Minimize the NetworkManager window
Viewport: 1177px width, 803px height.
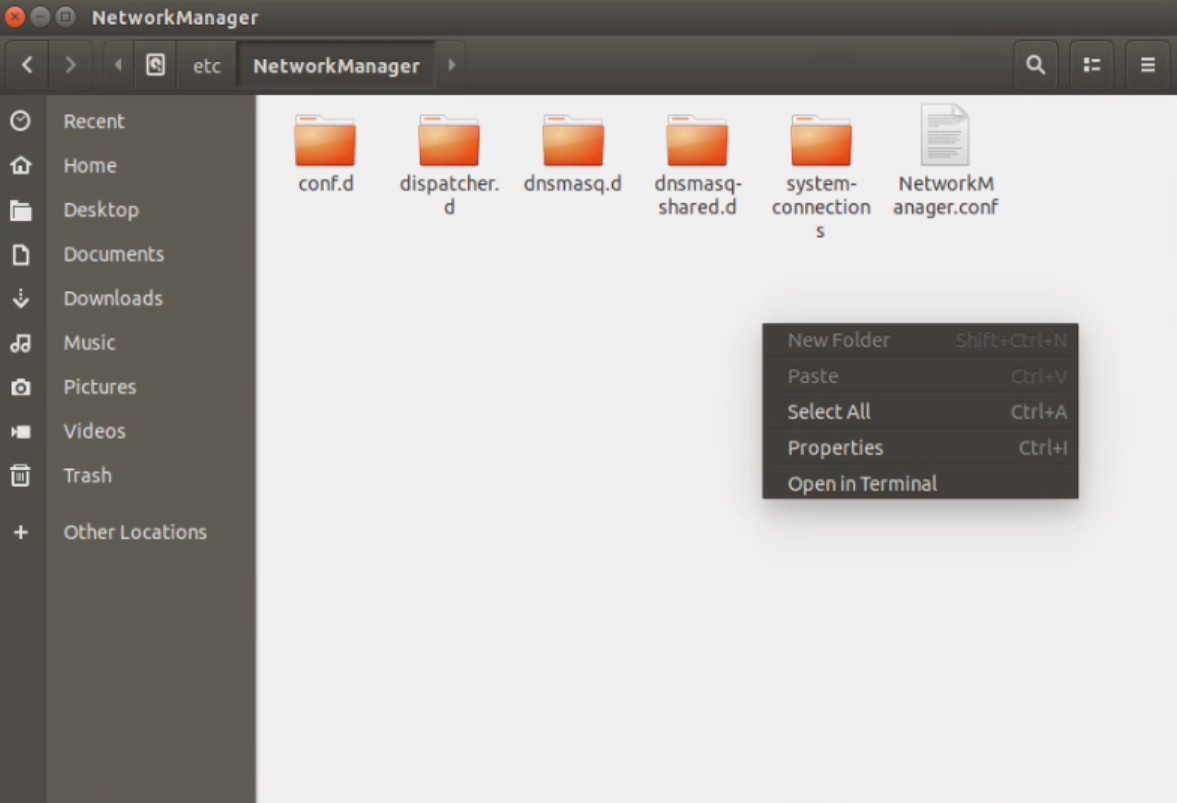[x=41, y=17]
